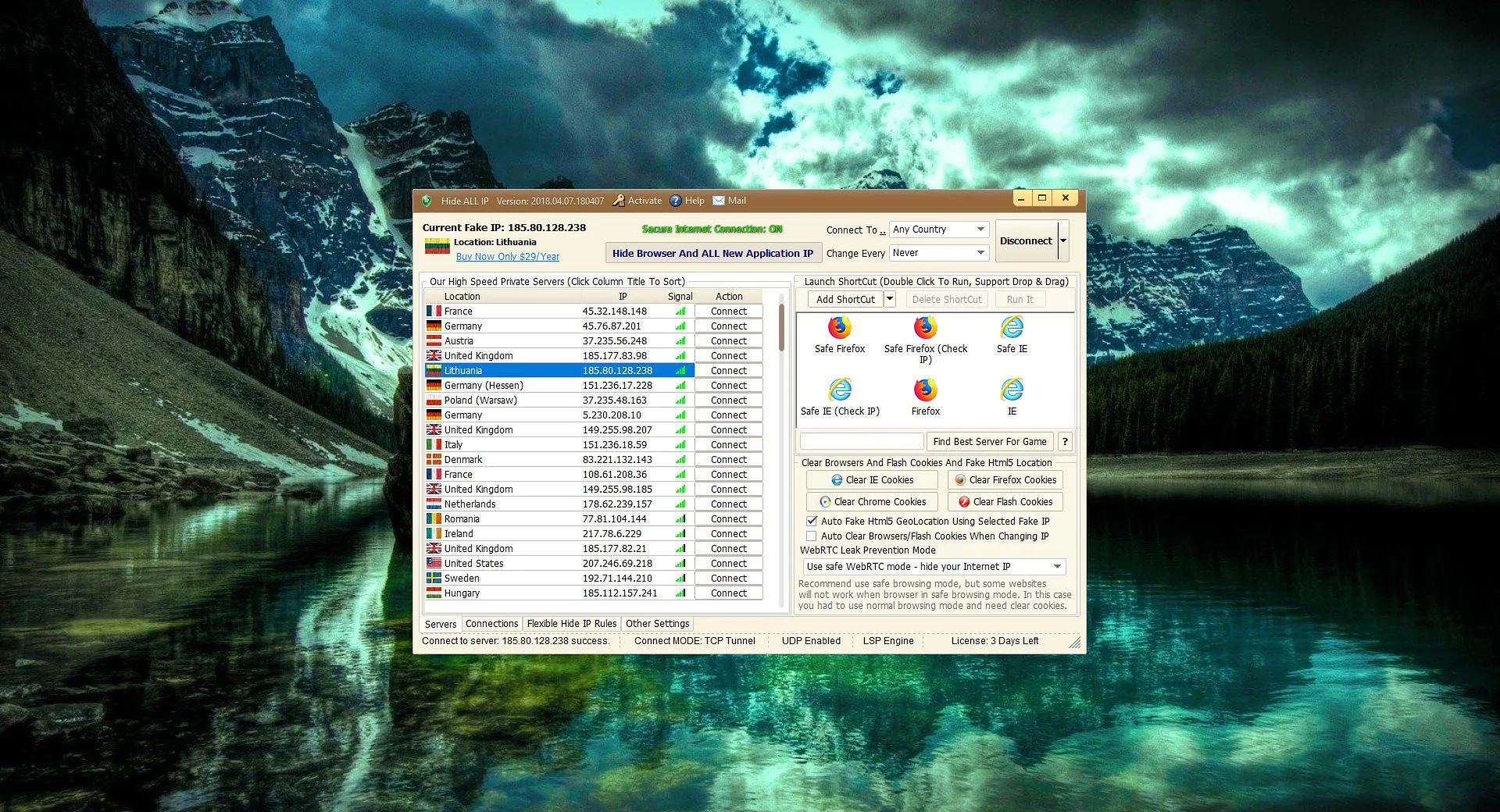Launch Safe IE (Check IP) shortcut
This screenshot has height=812, width=1500.
pos(839,390)
